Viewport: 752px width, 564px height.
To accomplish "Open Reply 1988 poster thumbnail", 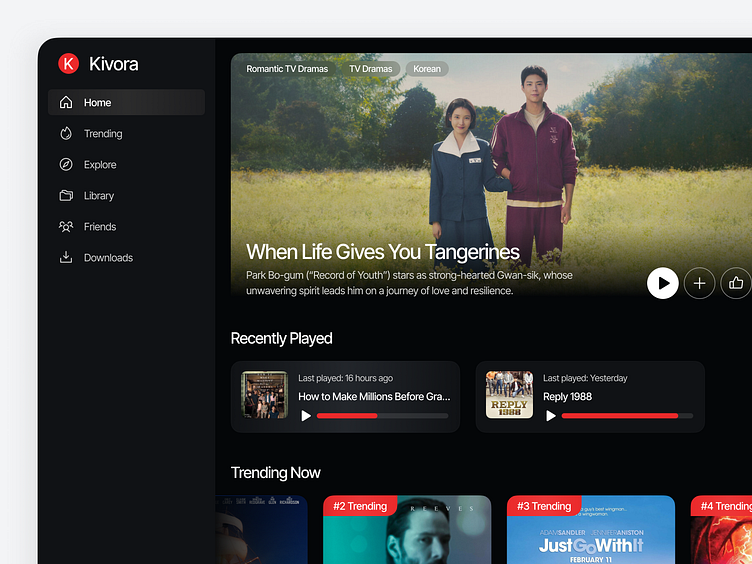I will click(509, 395).
